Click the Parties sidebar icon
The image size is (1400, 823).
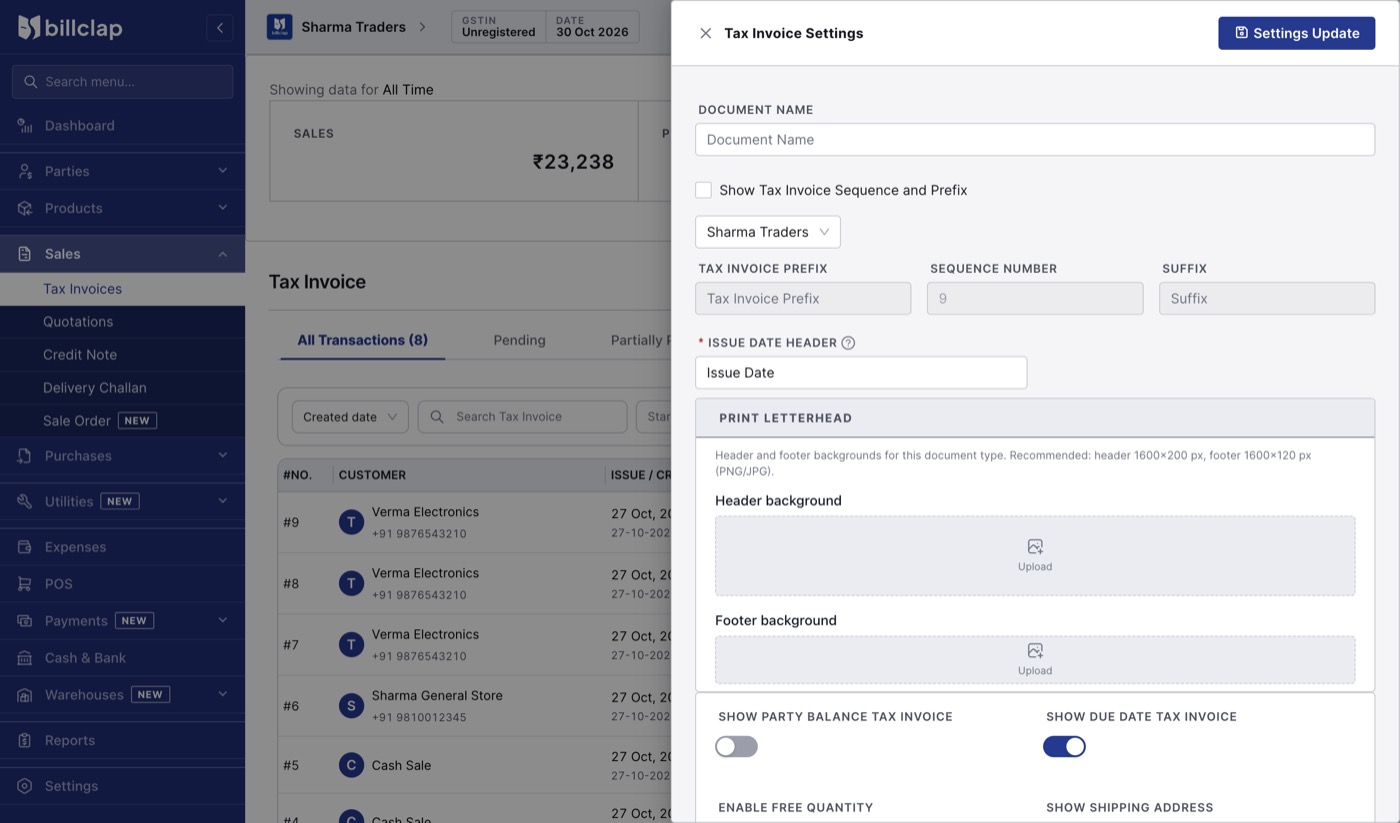[x=25, y=171]
